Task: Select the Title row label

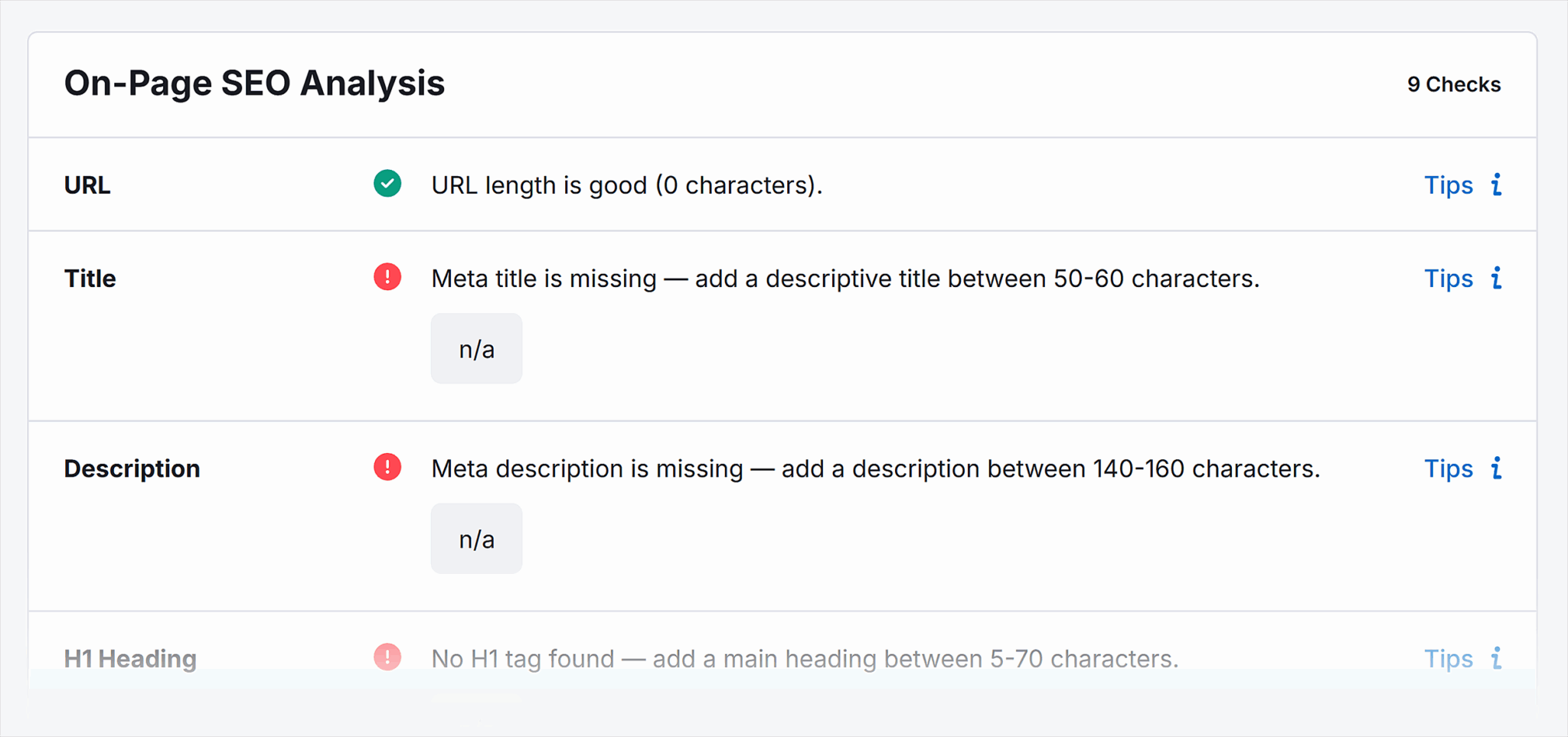Action: 90,279
